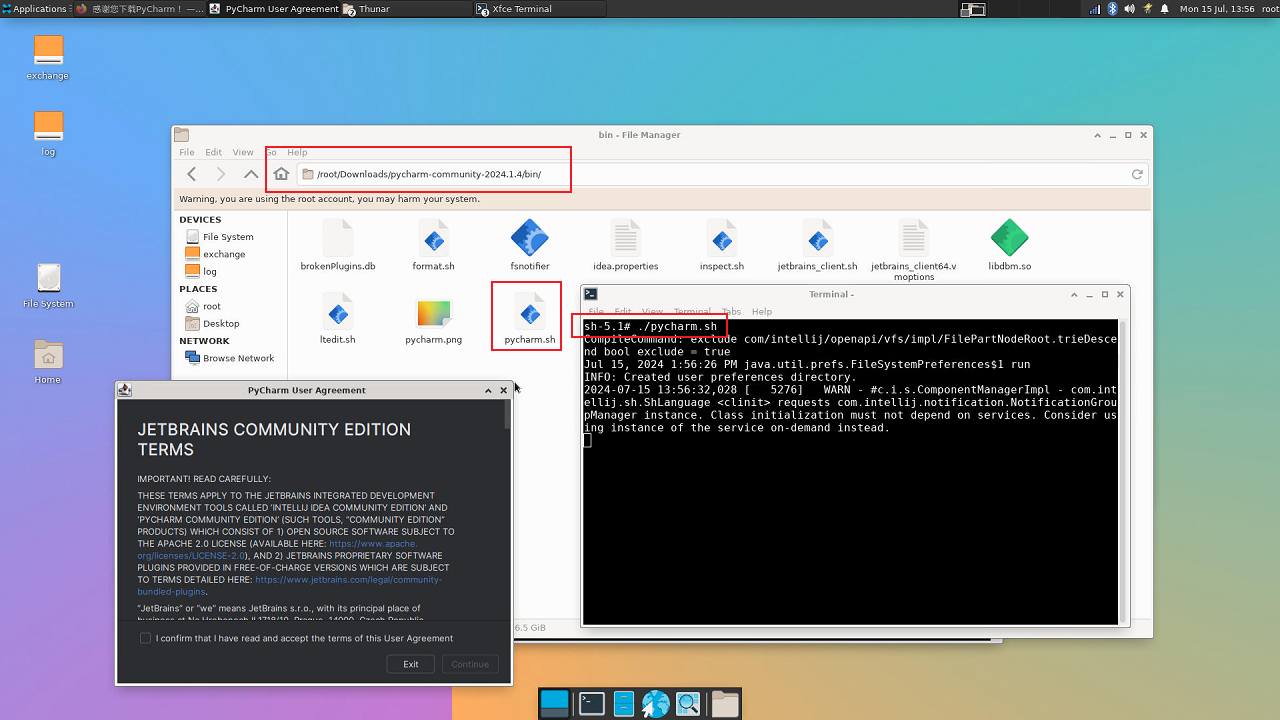Accept the User Agreement terms checkbox
This screenshot has width=1280, height=720.
[146, 638]
